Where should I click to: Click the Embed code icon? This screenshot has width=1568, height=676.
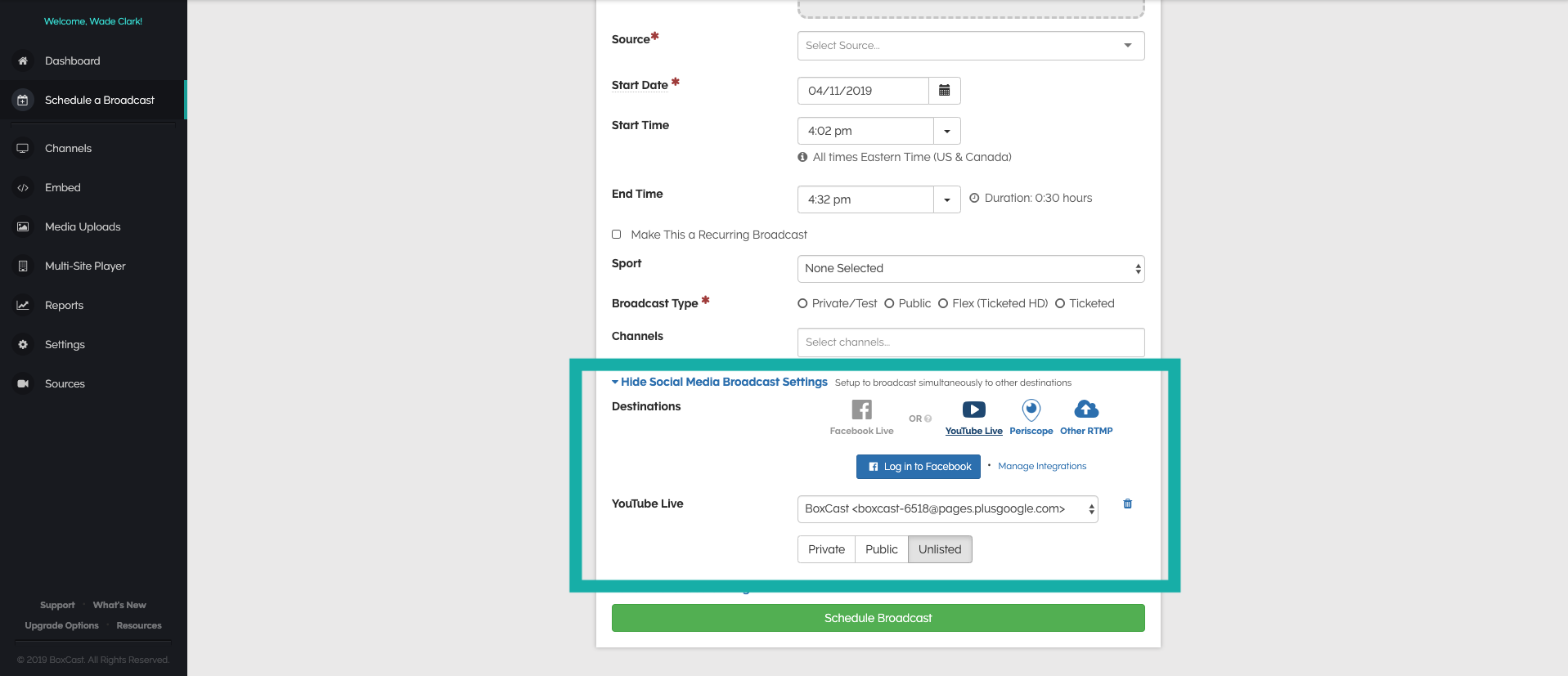23,188
